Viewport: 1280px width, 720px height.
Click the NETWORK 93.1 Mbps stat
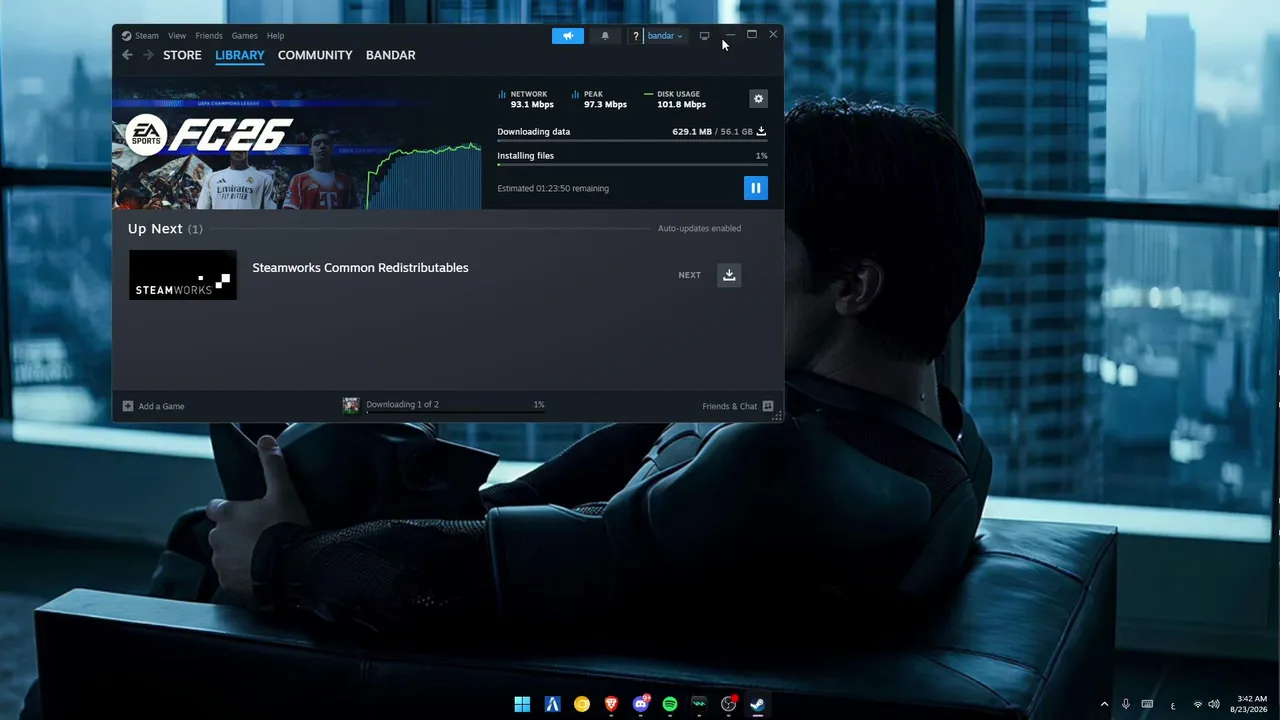(526, 99)
